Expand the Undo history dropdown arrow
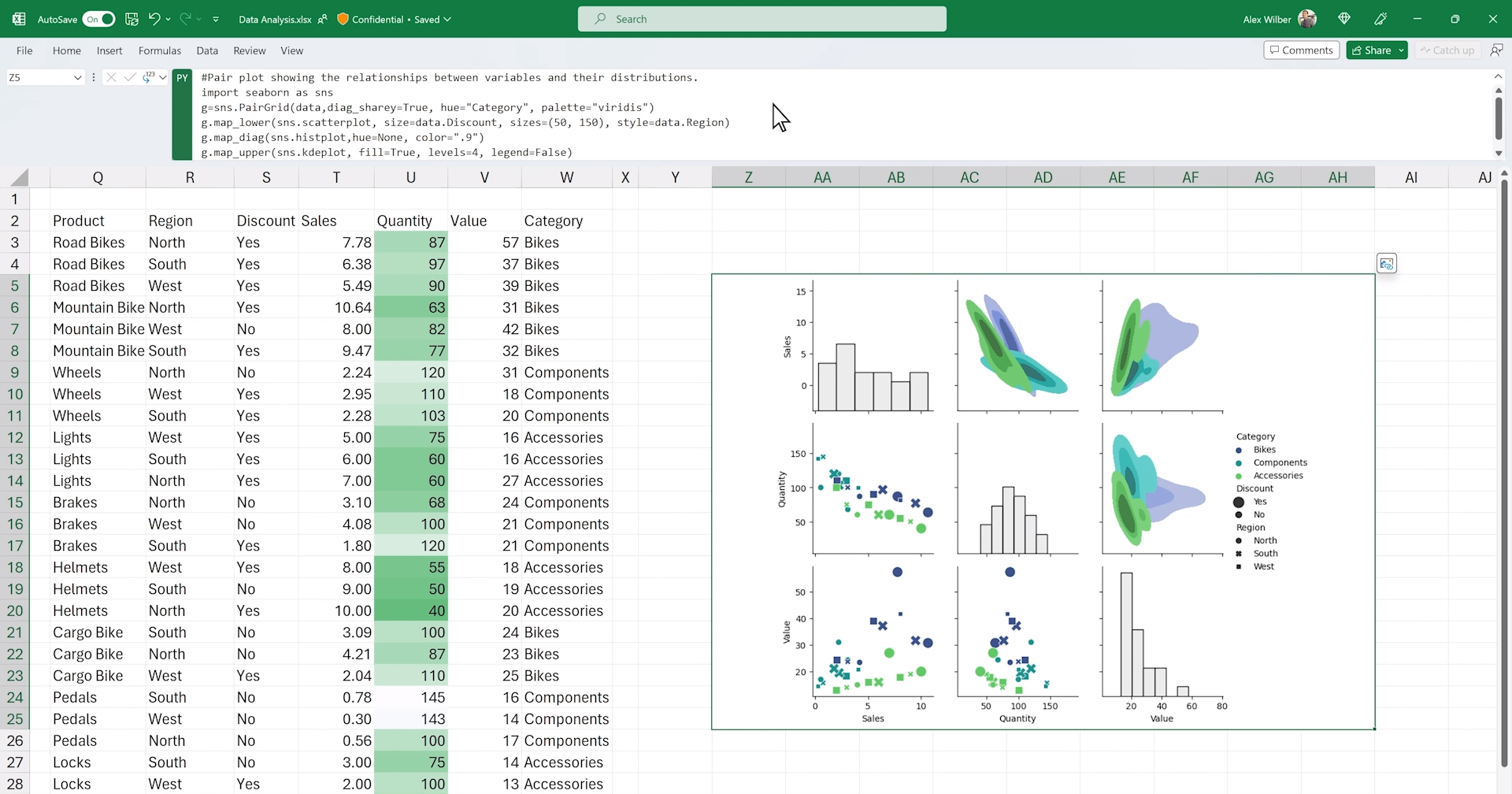Image resolution: width=1512 pixels, height=794 pixels. (169, 19)
